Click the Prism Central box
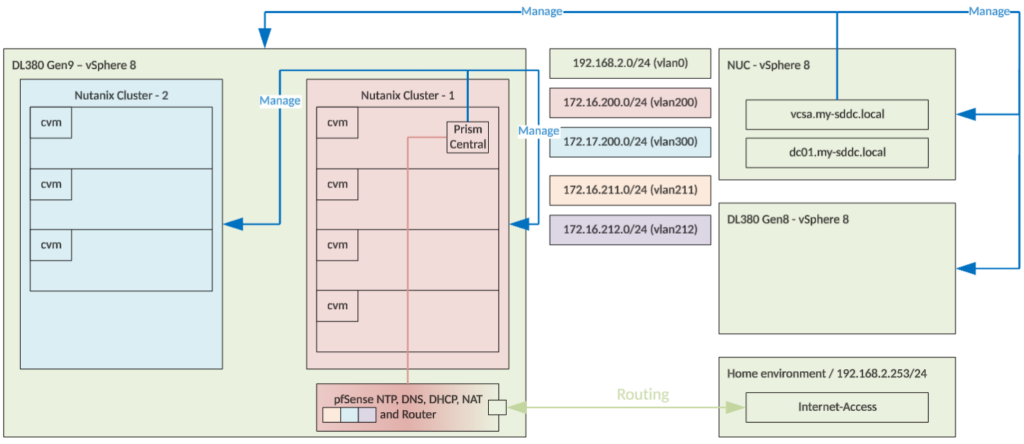This screenshot has height=444, width=1024. [468, 137]
